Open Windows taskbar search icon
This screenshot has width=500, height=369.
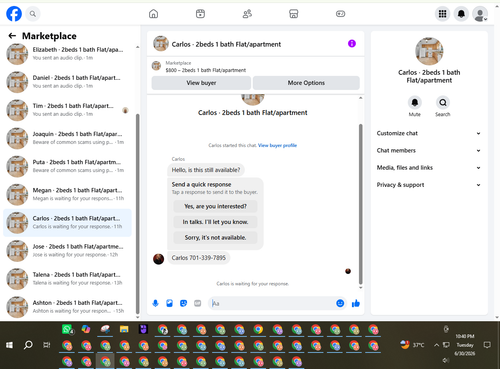click(x=28, y=345)
